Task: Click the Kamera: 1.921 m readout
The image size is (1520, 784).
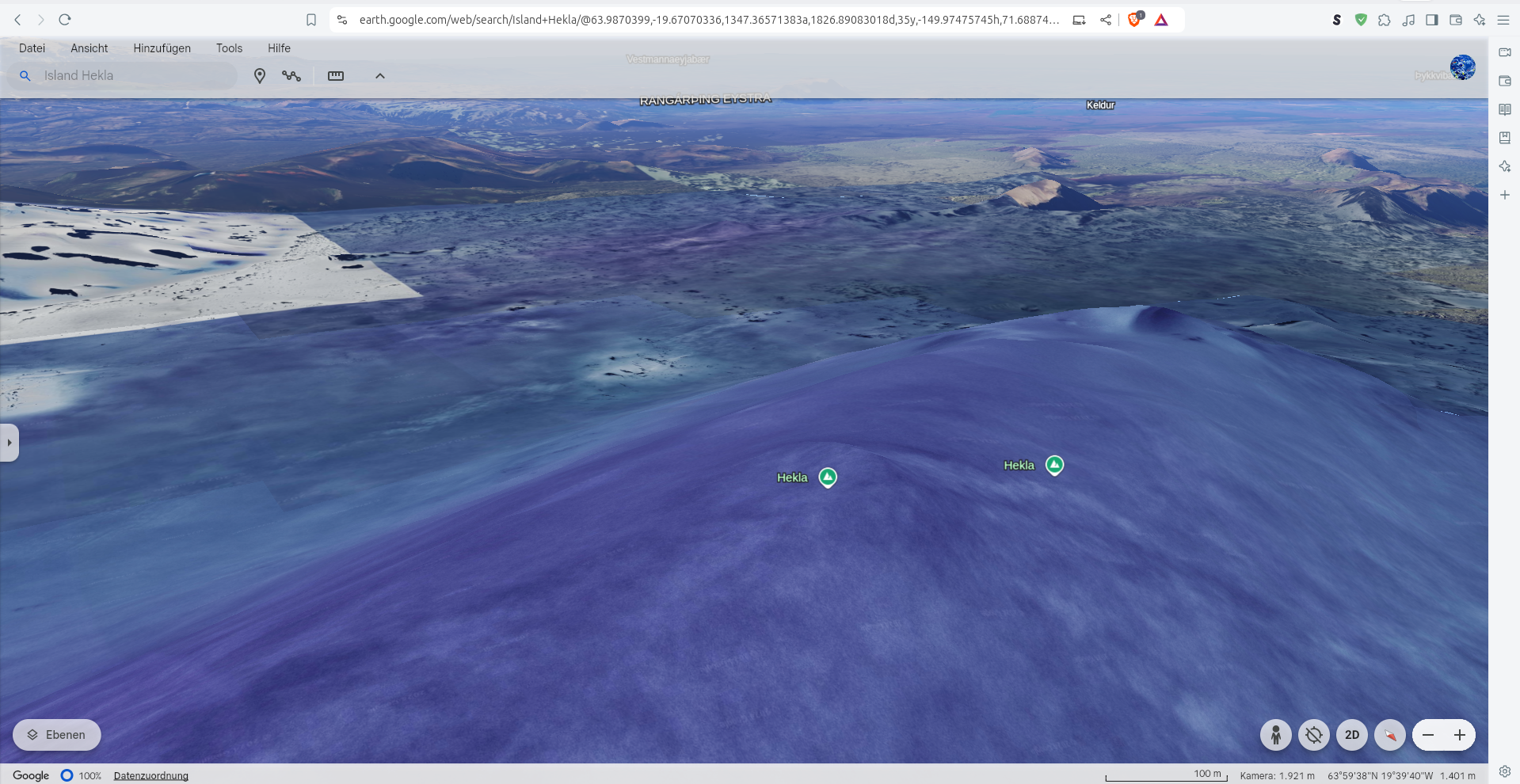Action: click(x=1277, y=776)
